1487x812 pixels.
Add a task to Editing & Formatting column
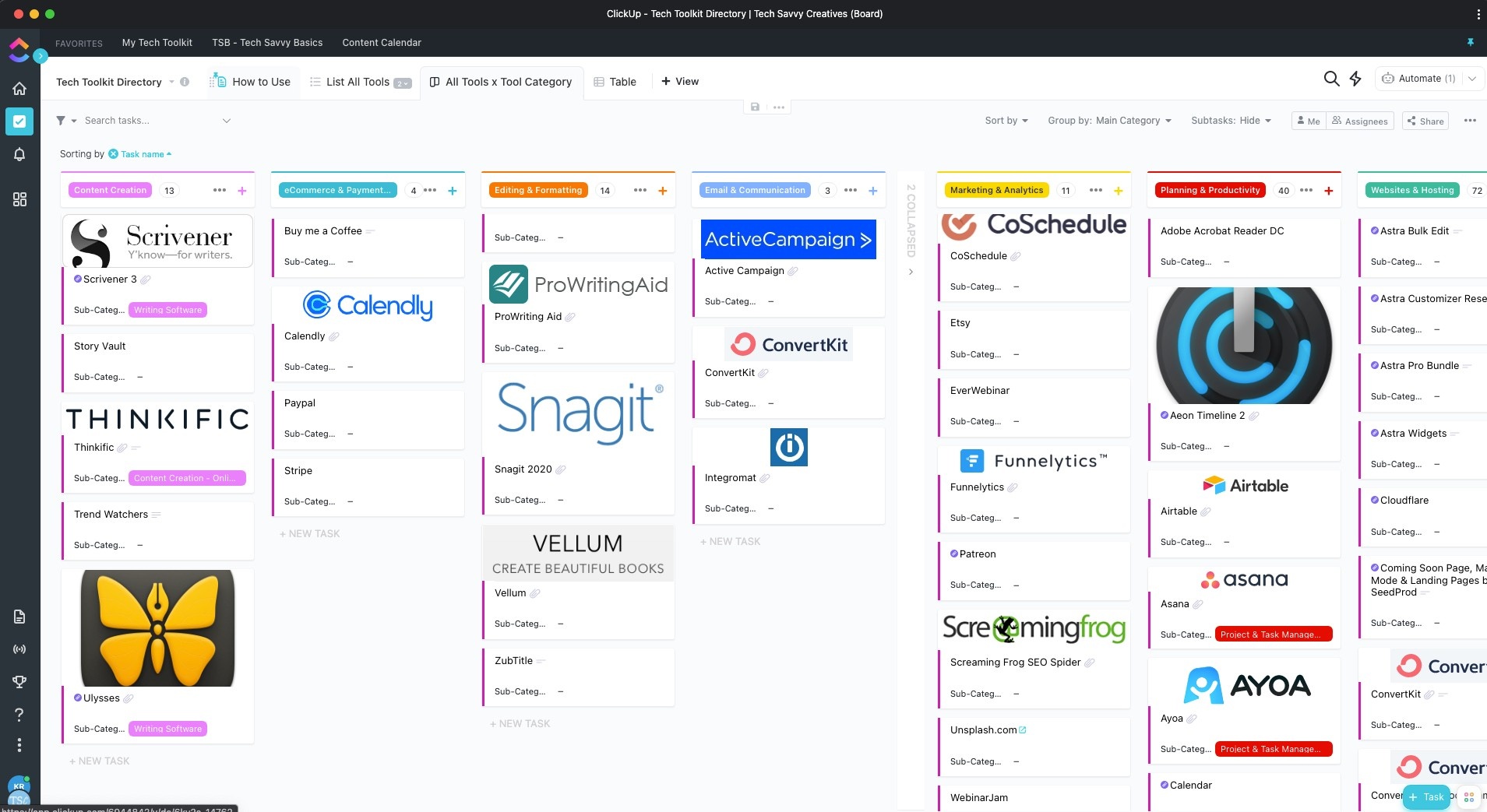pyautogui.click(x=663, y=191)
